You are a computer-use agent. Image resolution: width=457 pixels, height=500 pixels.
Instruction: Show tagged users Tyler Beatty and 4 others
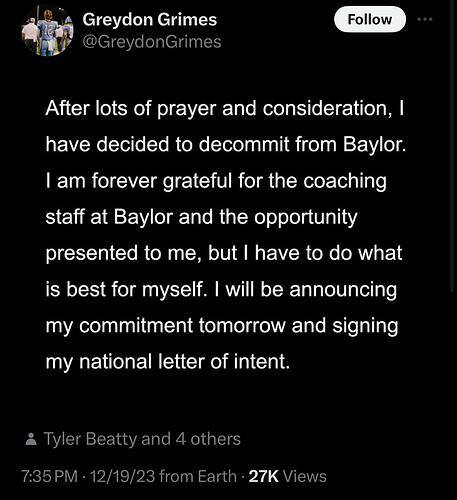[x=142, y=439]
